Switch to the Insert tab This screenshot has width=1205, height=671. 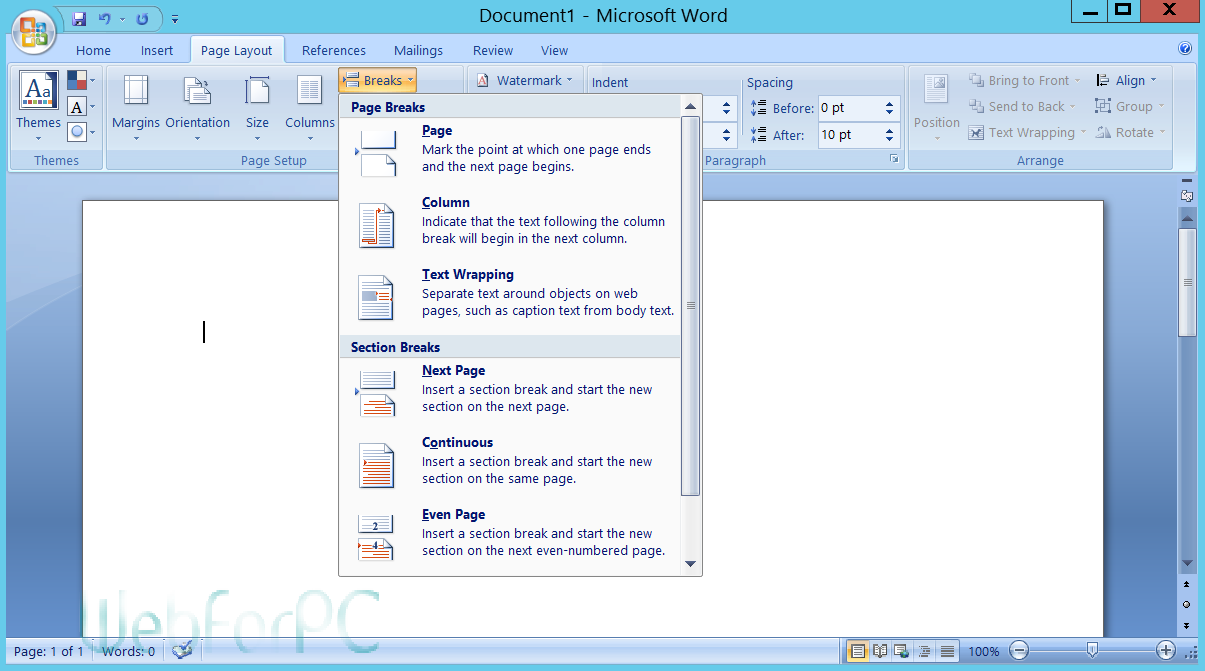pos(157,50)
